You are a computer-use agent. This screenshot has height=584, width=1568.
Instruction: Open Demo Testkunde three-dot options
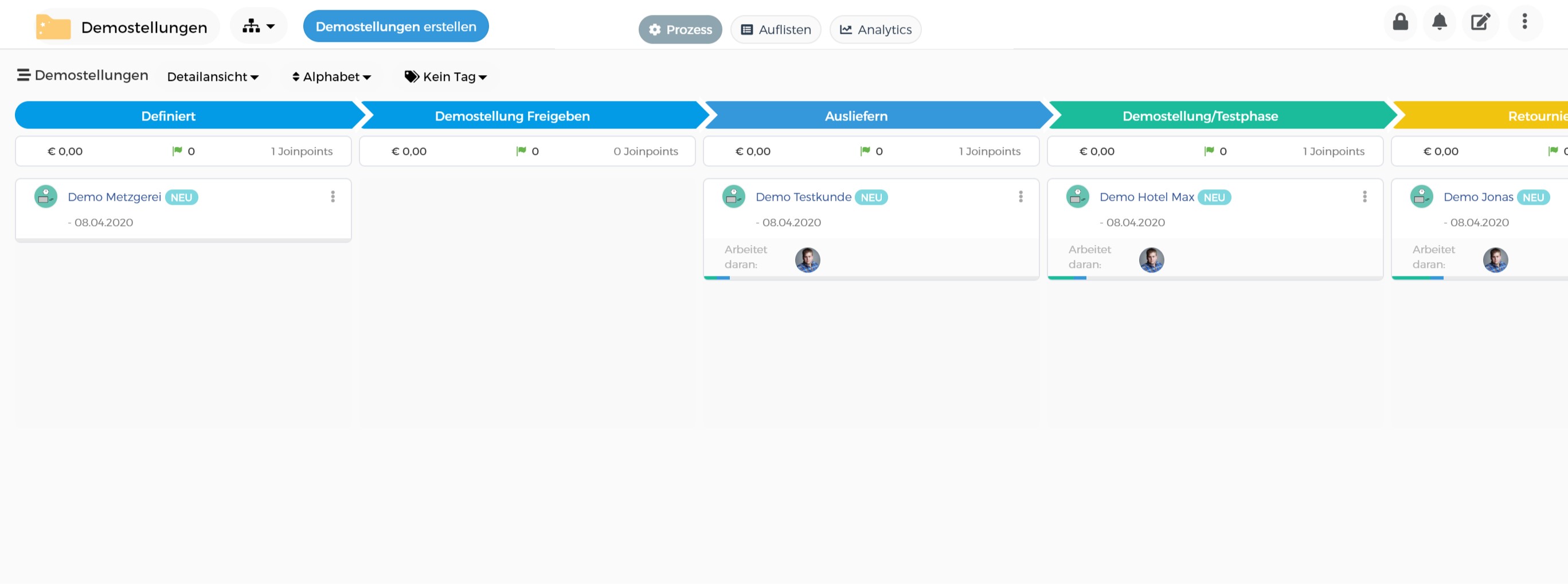[1021, 197]
